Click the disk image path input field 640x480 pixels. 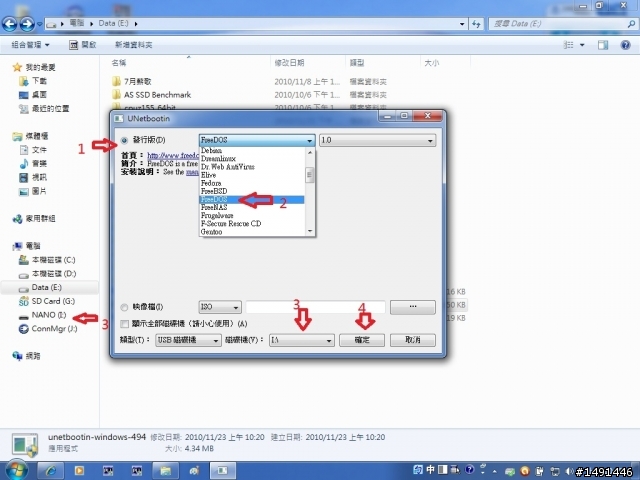316,307
